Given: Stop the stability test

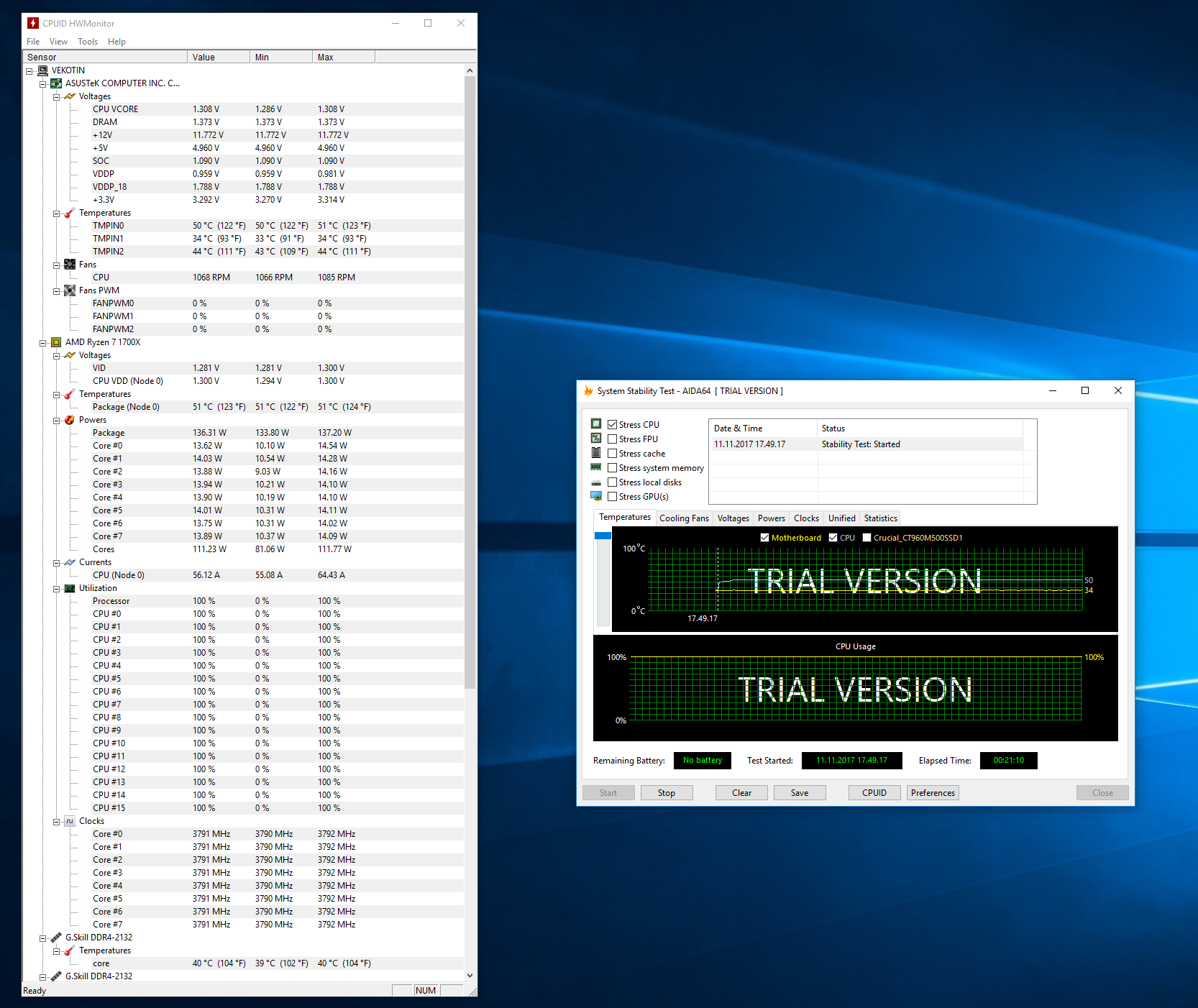Looking at the screenshot, I should [x=667, y=793].
